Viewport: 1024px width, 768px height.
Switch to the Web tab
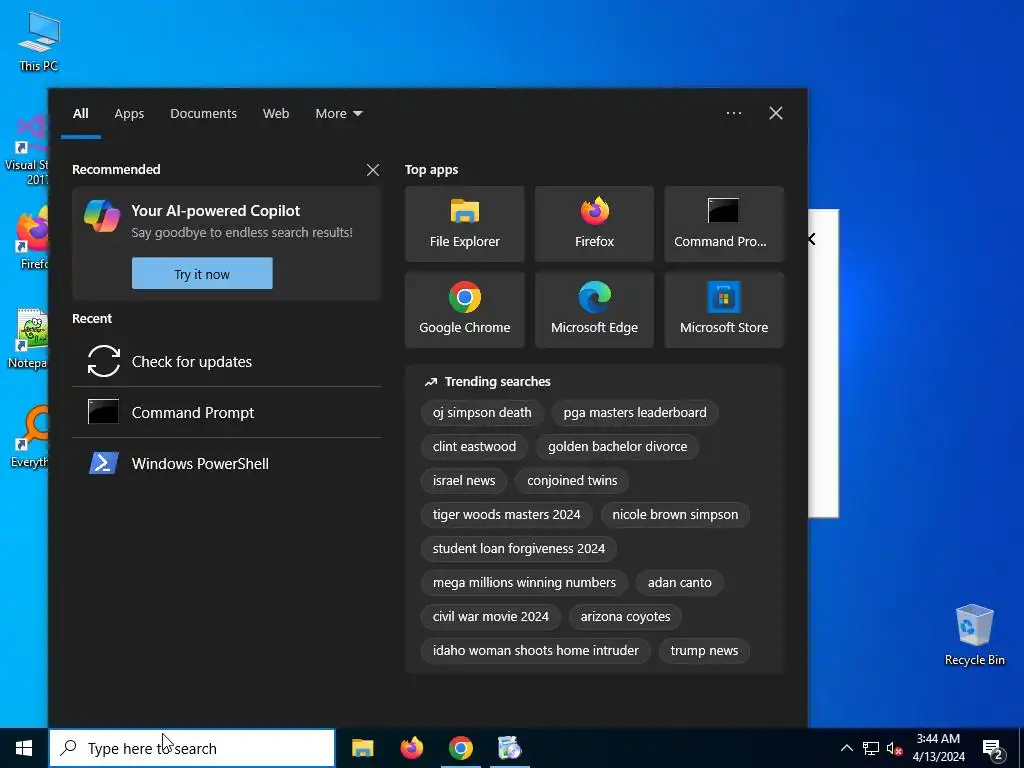pos(276,114)
